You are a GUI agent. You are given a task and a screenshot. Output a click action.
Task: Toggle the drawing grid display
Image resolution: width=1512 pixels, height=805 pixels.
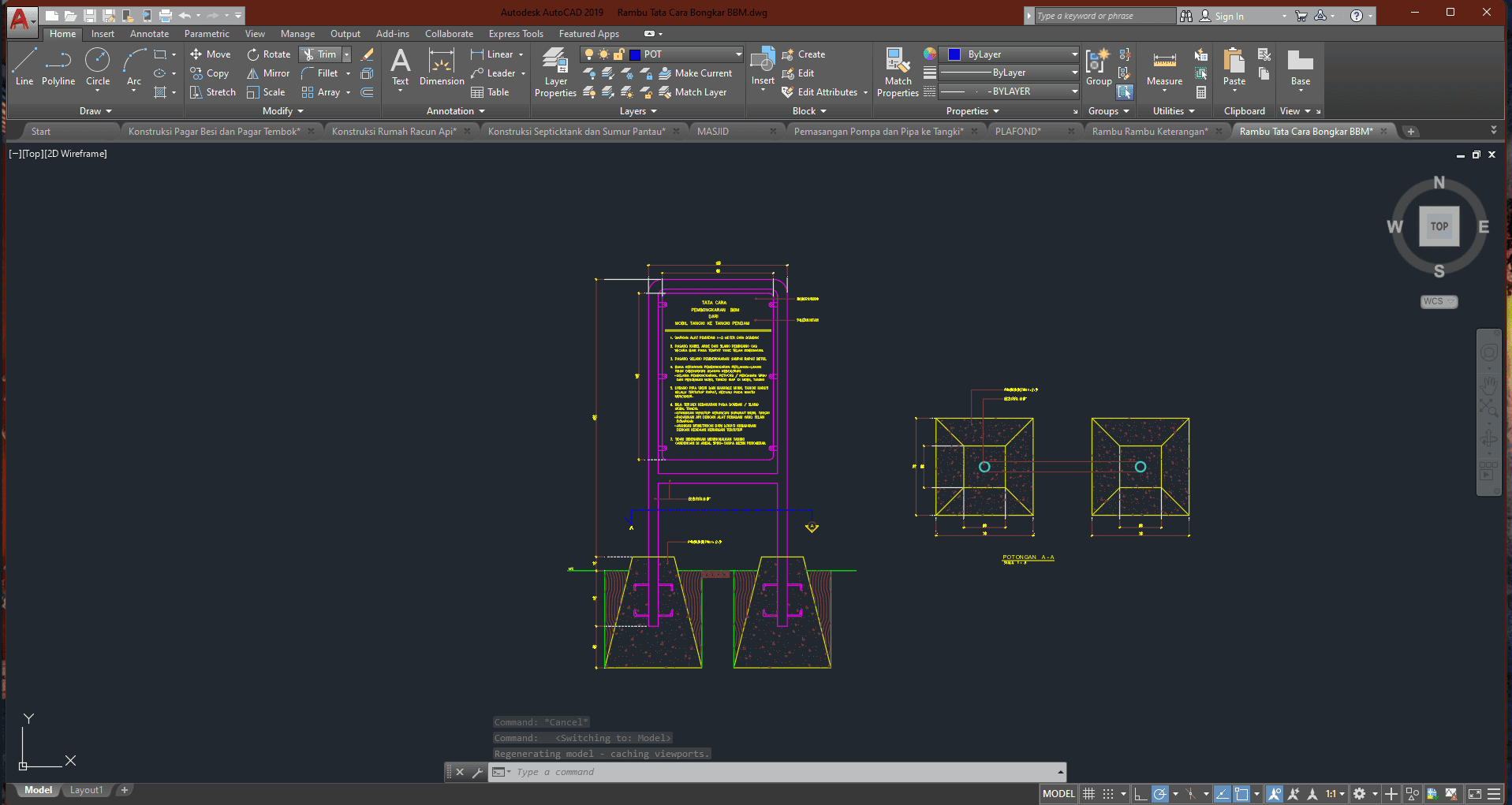tap(1089, 794)
